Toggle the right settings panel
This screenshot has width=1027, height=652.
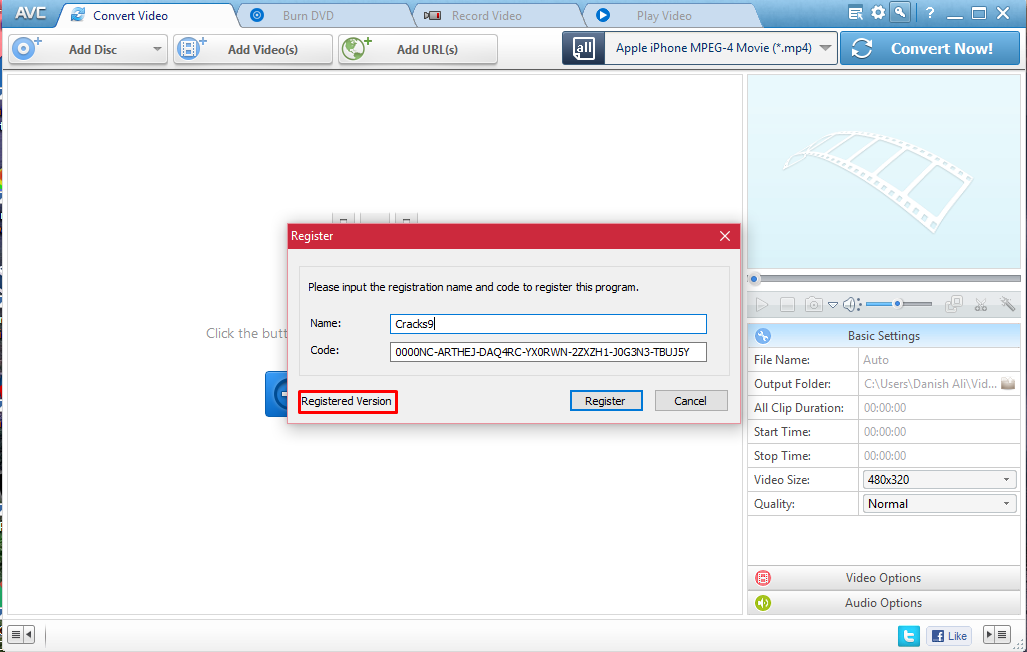[997, 634]
